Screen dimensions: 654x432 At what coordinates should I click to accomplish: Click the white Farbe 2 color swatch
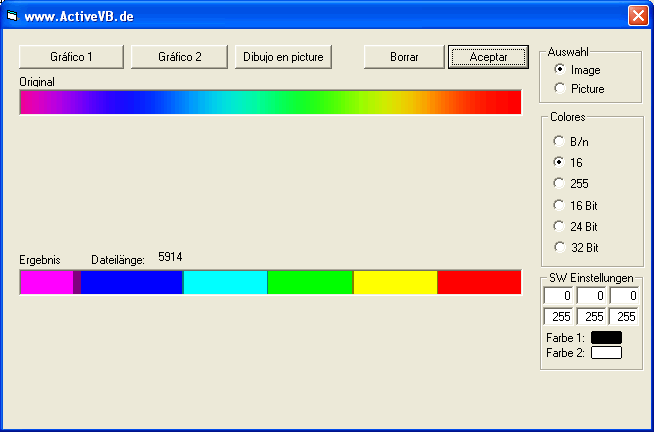tap(606, 352)
